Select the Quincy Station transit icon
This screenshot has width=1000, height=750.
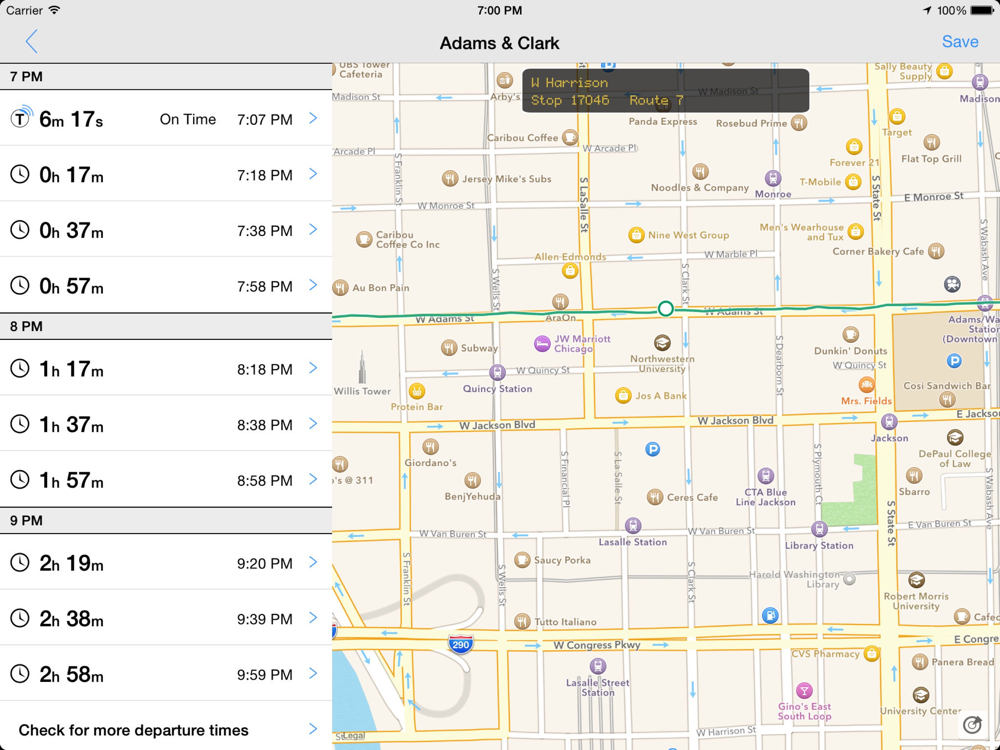tap(497, 372)
